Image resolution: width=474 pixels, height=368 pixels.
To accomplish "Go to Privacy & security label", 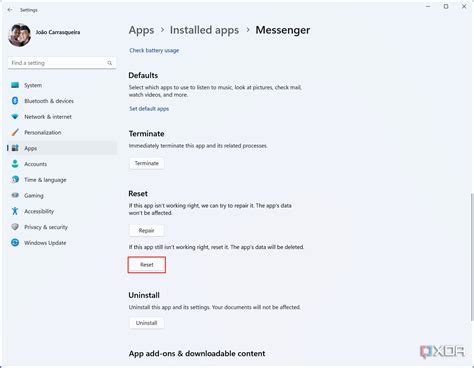I will [46, 227].
